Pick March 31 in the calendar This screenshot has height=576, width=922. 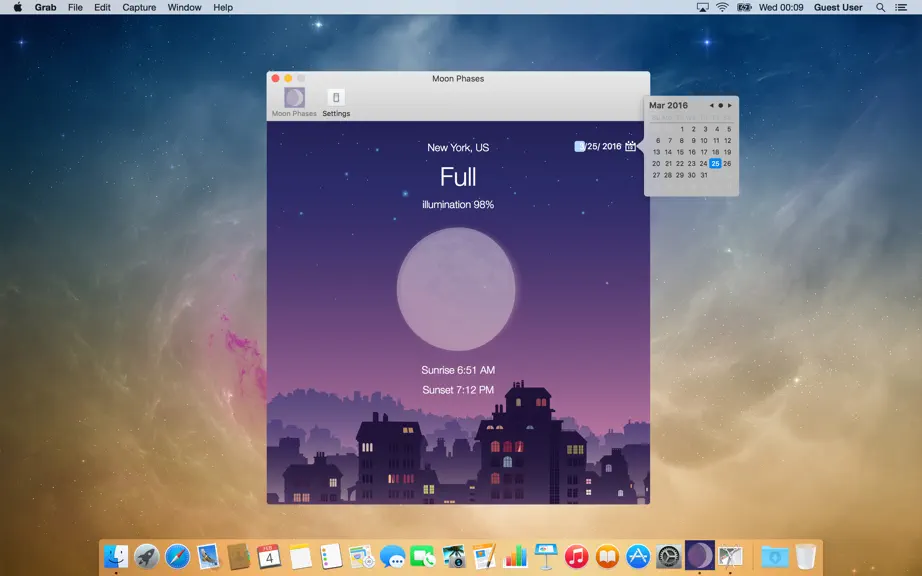(x=704, y=175)
